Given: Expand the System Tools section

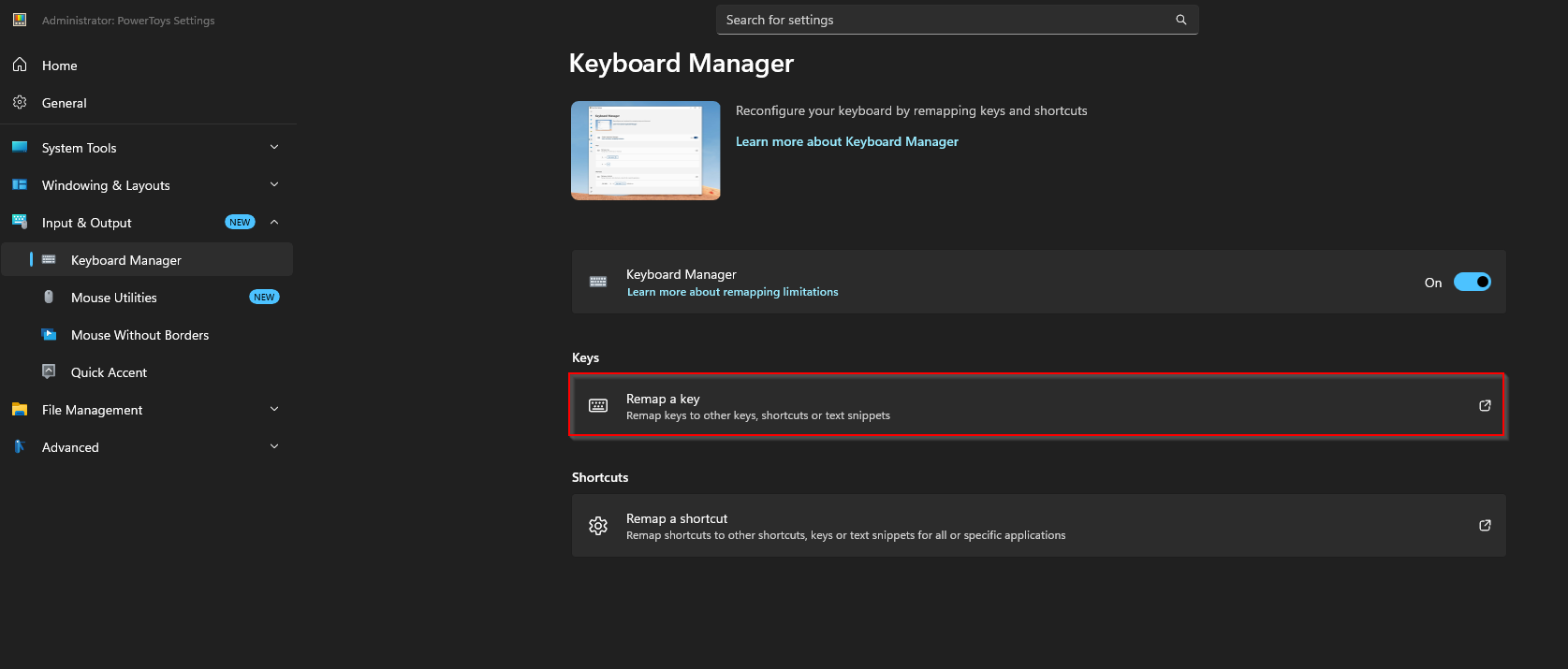Looking at the screenshot, I should tap(274, 148).
